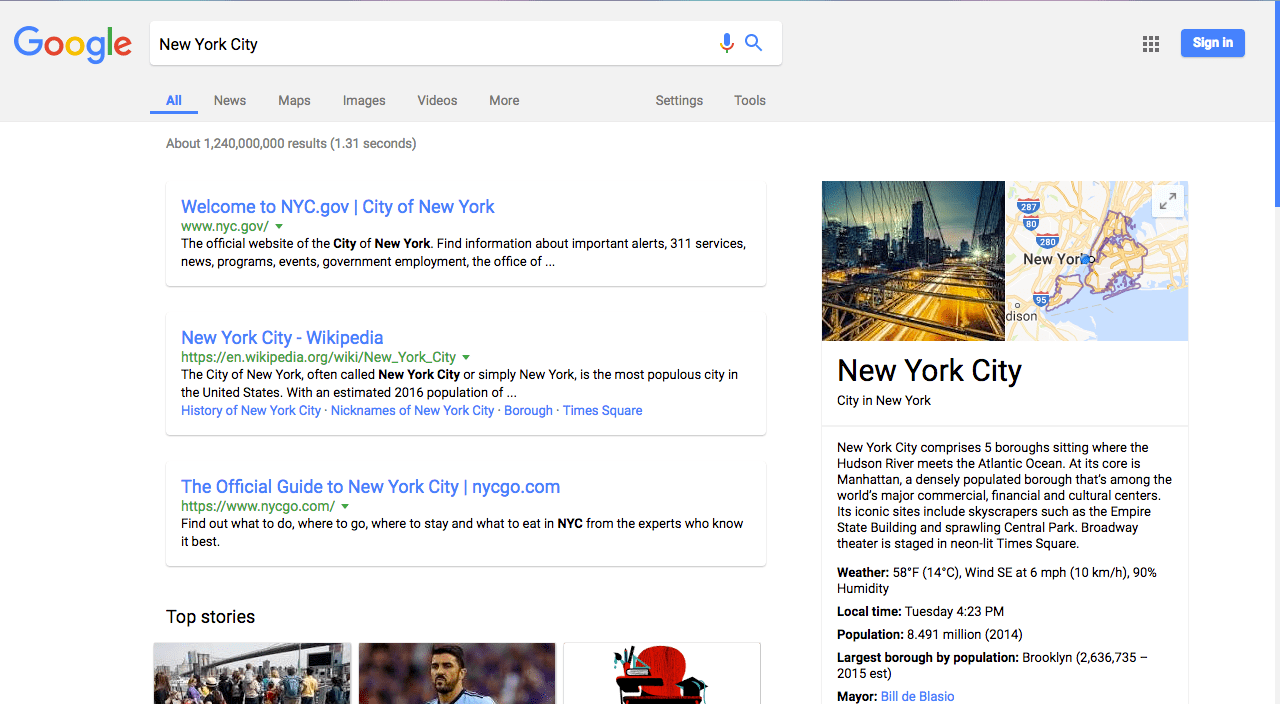Viewport: 1280px width, 704px height.
Task: Click the 'Local time:' entry
Action: 920,612
